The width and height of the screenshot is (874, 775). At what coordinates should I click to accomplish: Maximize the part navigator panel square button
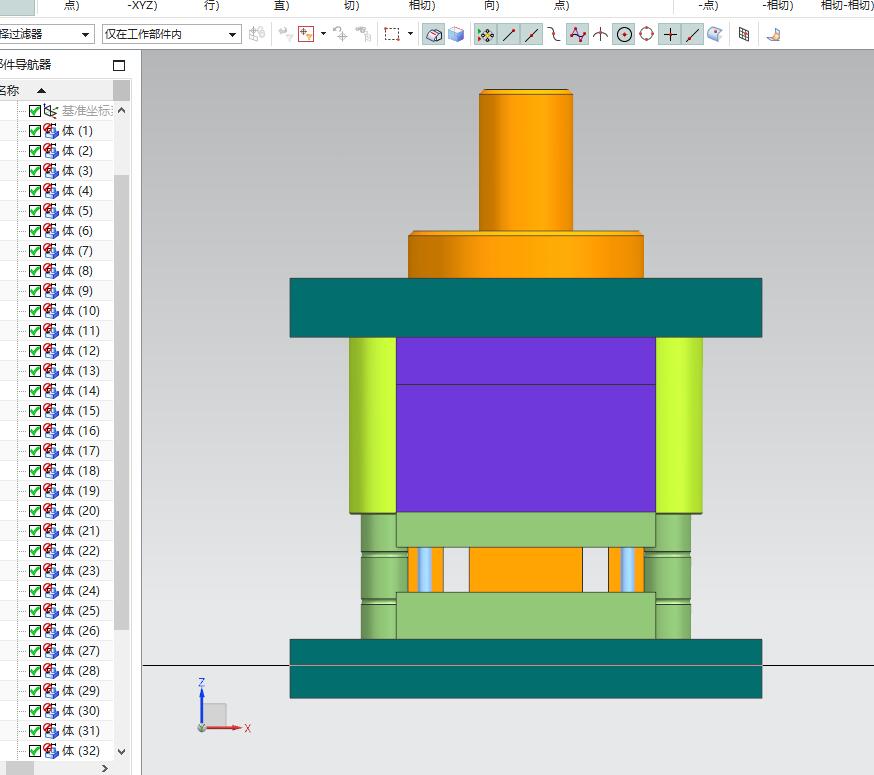(120, 66)
